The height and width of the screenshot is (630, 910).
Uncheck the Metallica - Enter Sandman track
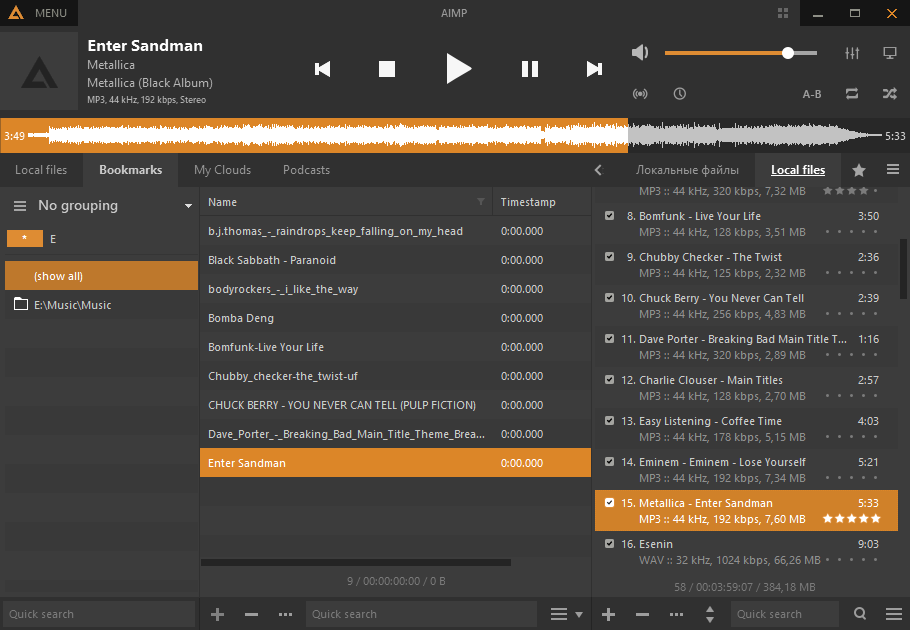(x=609, y=502)
